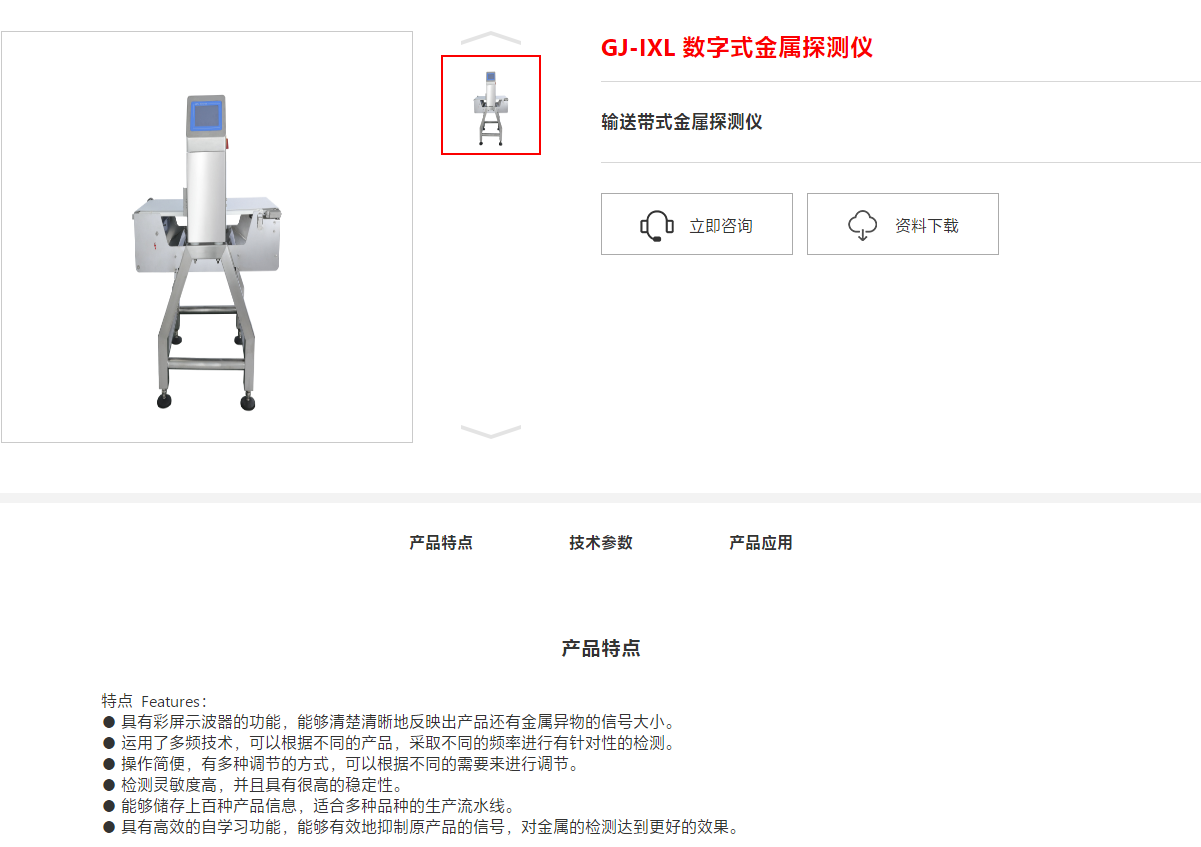
Task: Click the 特点 Features label
Action: click(155, 701)
